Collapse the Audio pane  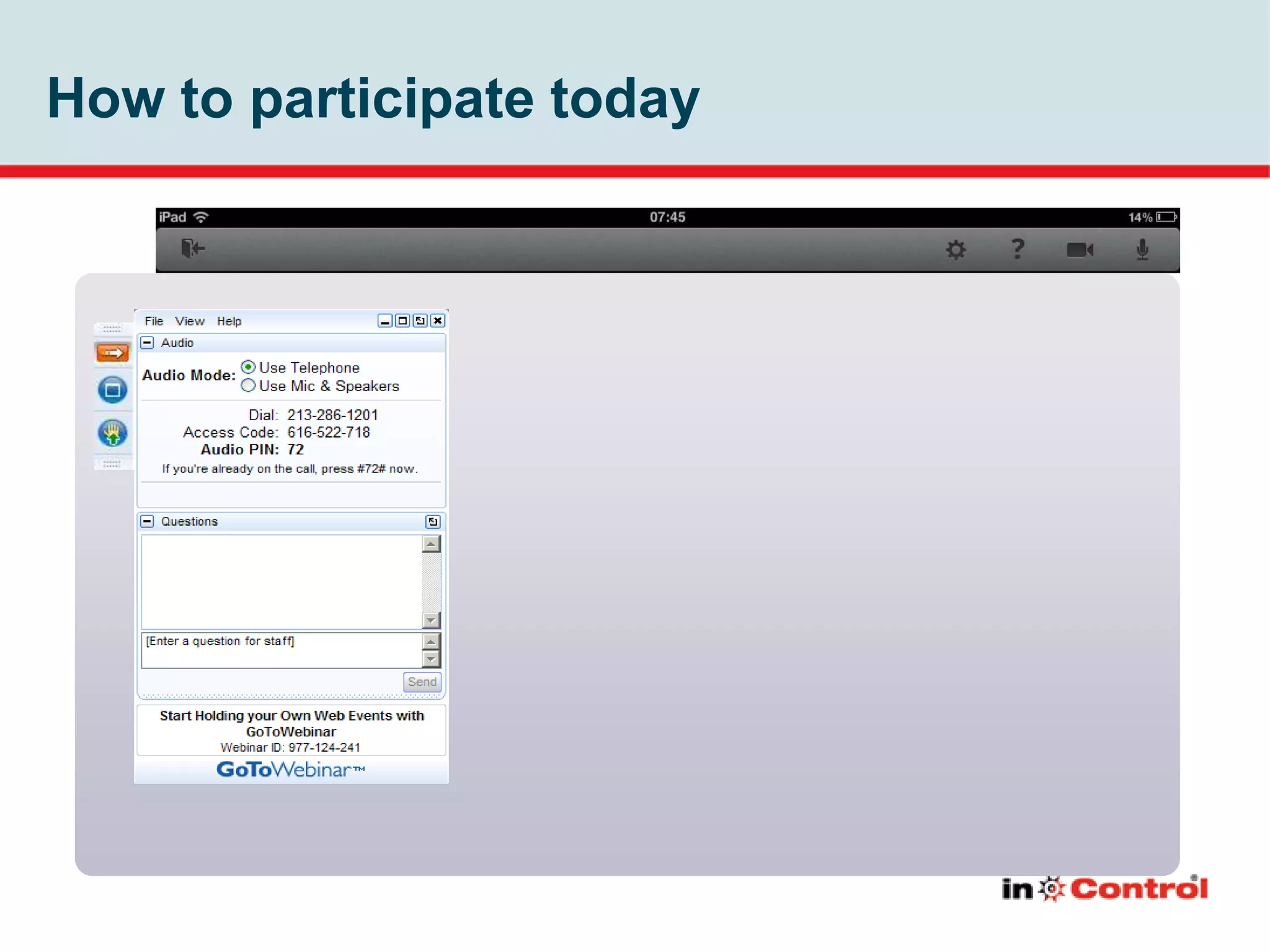pos(148,343)
